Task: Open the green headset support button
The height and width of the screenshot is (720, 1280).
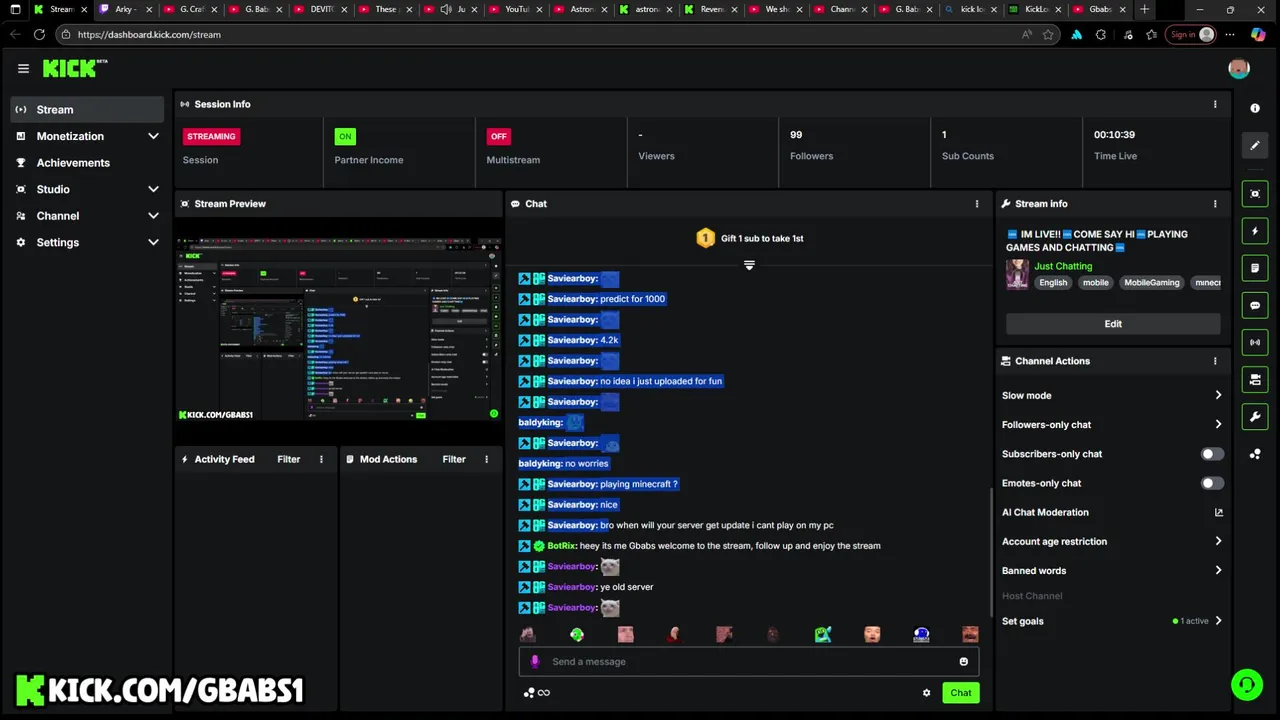Action: (1246, 685)
